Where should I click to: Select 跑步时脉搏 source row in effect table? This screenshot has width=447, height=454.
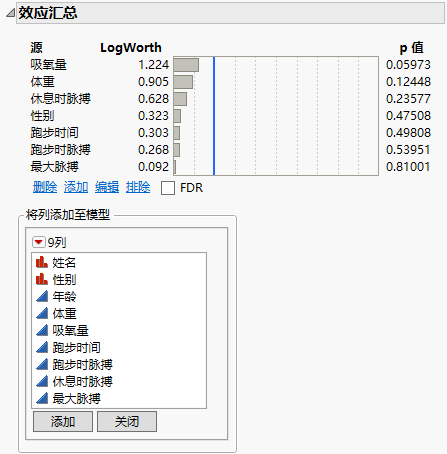pyautogui.click(x=61, y=150)
